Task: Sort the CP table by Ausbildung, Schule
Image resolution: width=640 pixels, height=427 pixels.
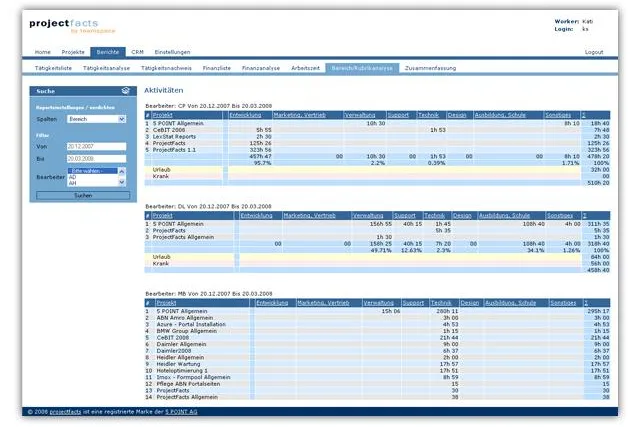Action: click(500, 115)
